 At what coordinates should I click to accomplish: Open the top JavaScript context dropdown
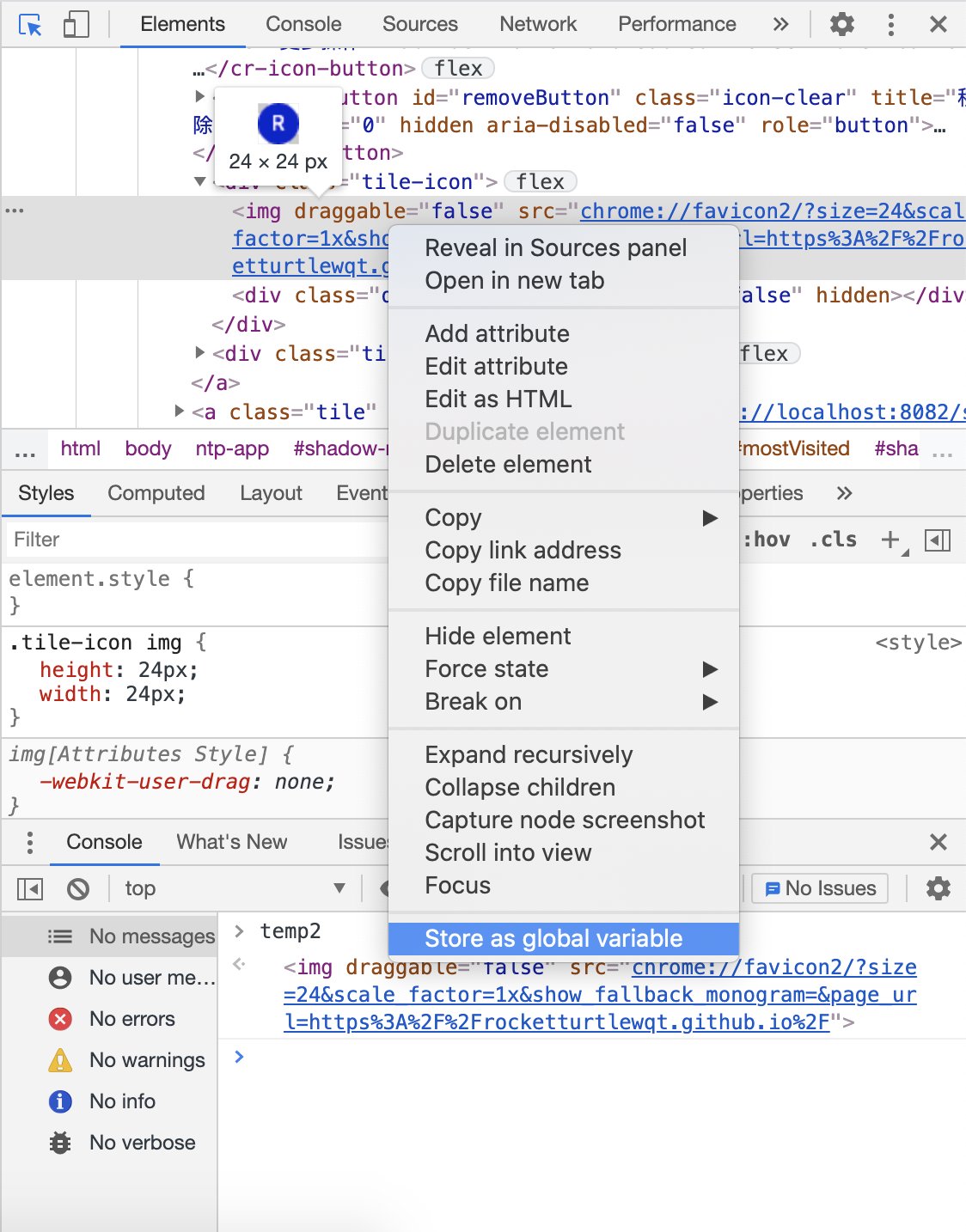tap(234, 888)
